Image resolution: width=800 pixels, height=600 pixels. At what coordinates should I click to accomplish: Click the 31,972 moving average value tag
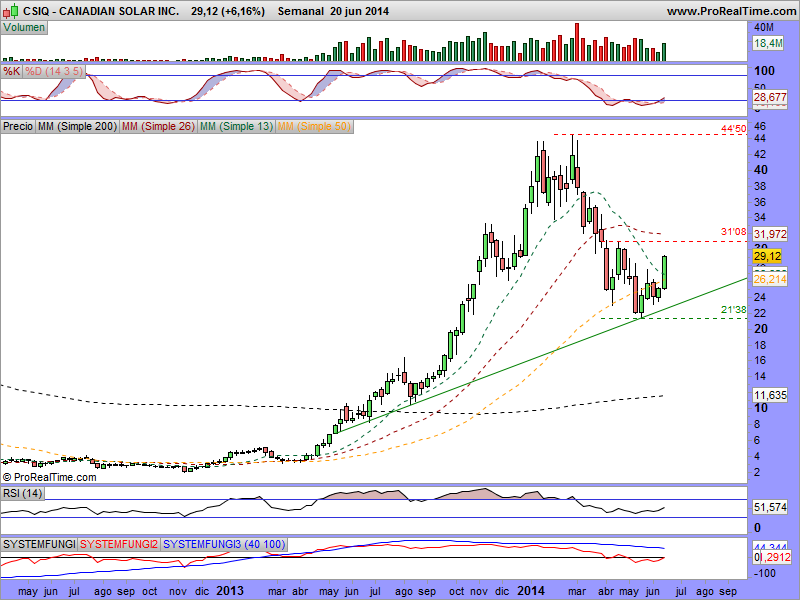(770, 234)
